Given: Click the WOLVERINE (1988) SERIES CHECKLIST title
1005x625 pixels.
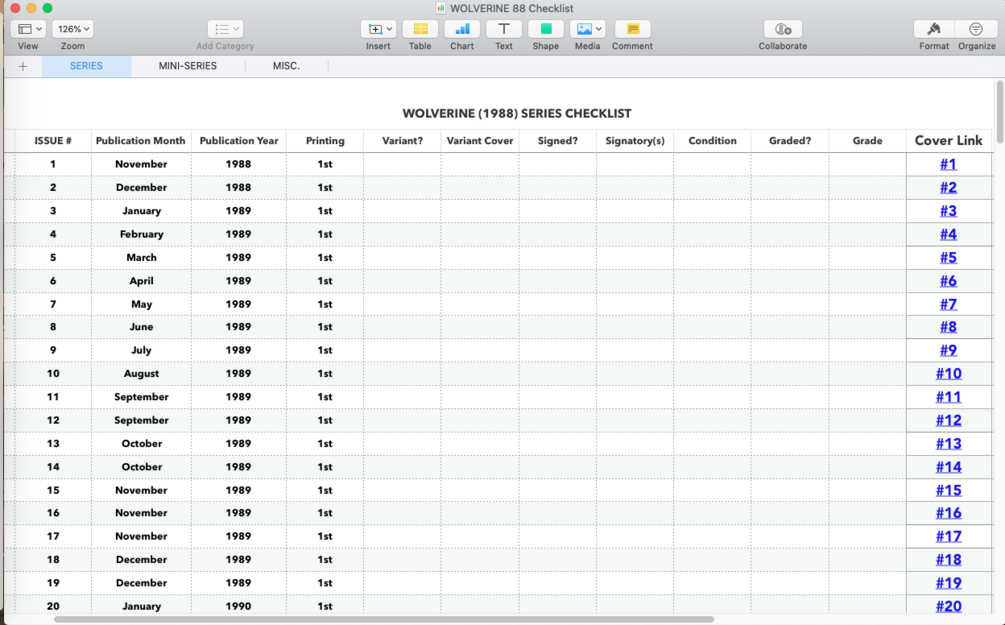Looking at the screenshot, I should (x=517, y=113).
